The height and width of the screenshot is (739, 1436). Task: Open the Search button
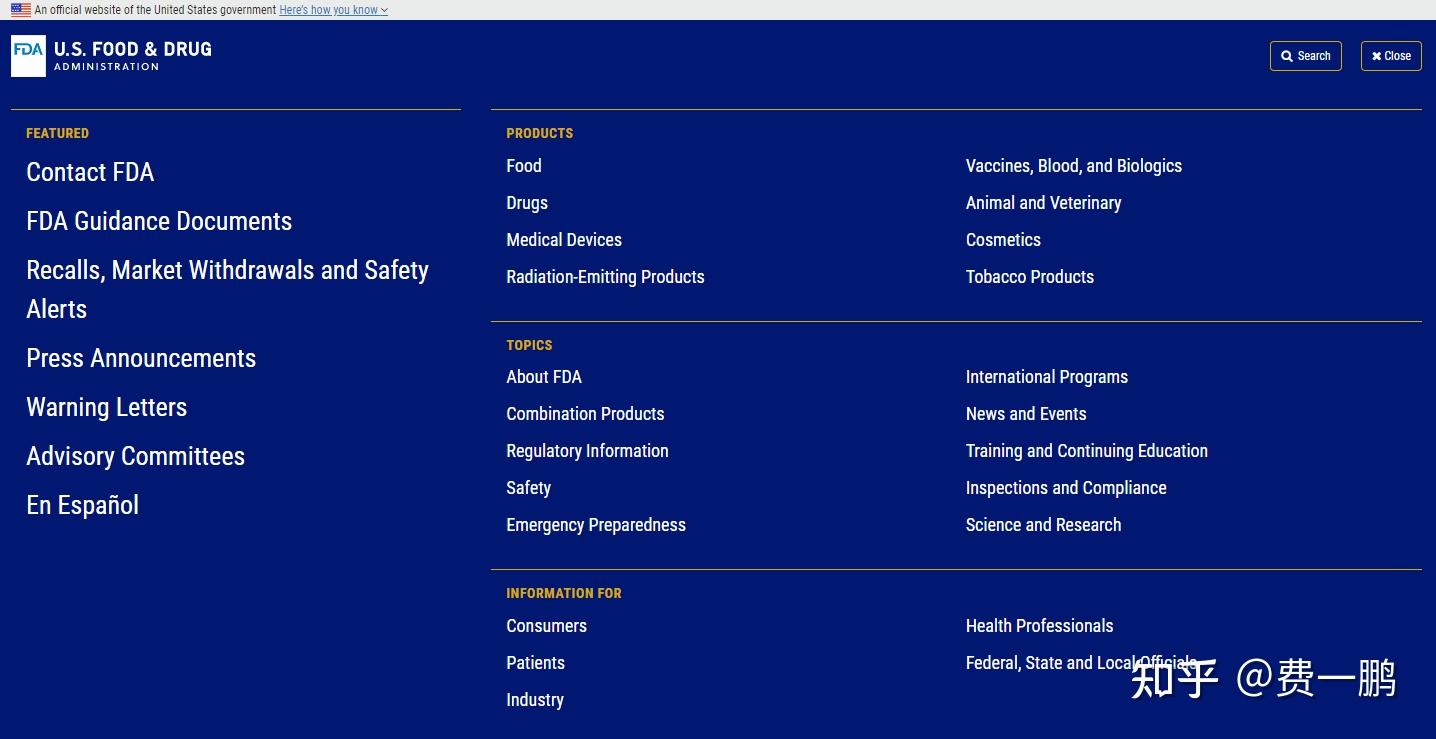(x=1305, y=56)
